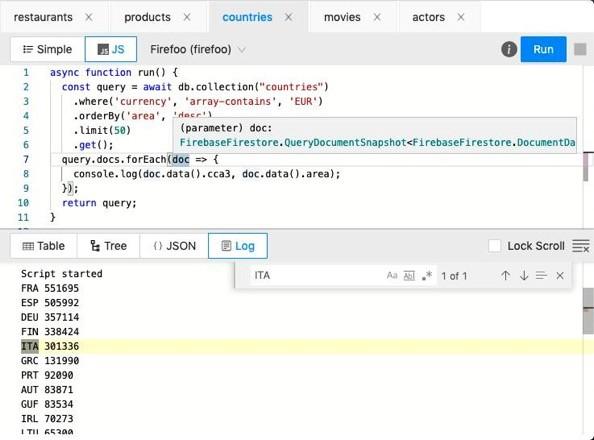The width and height of the screenshot is (594, 440).
Task: Open the Firefoo (firefoo) project dropdown
Action: [x=198, y=49]
